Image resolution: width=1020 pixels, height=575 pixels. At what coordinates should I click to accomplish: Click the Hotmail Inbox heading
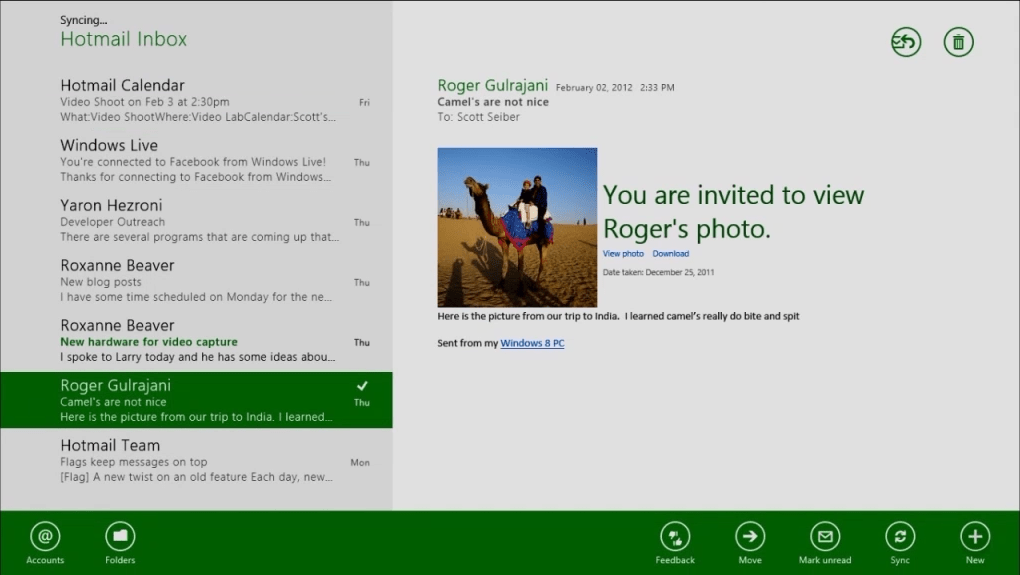[x=124, y=39]
